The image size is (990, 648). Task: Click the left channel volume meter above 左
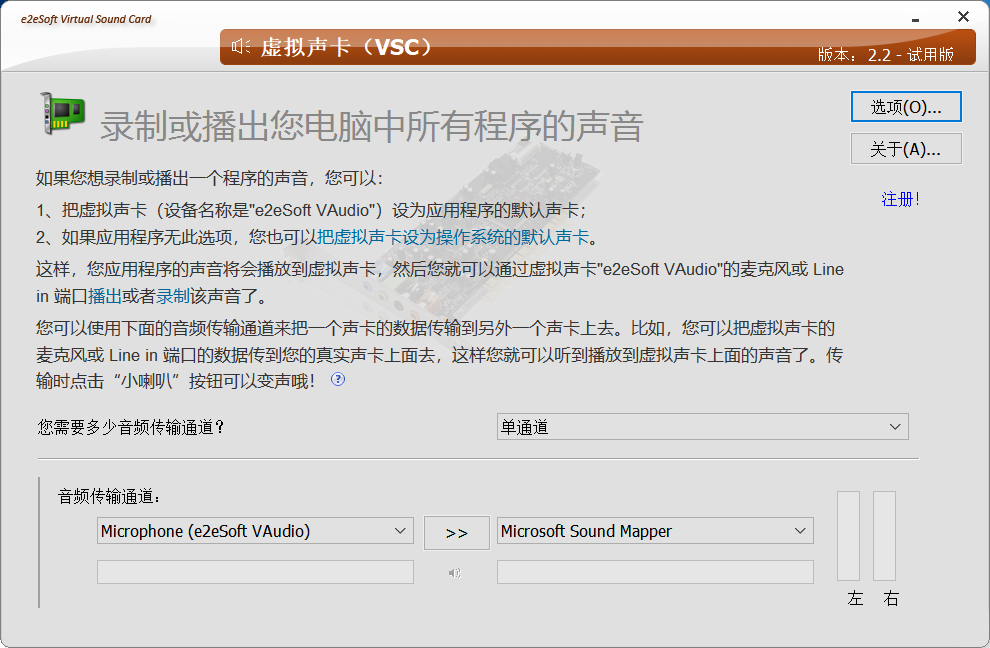coord(849,536)
